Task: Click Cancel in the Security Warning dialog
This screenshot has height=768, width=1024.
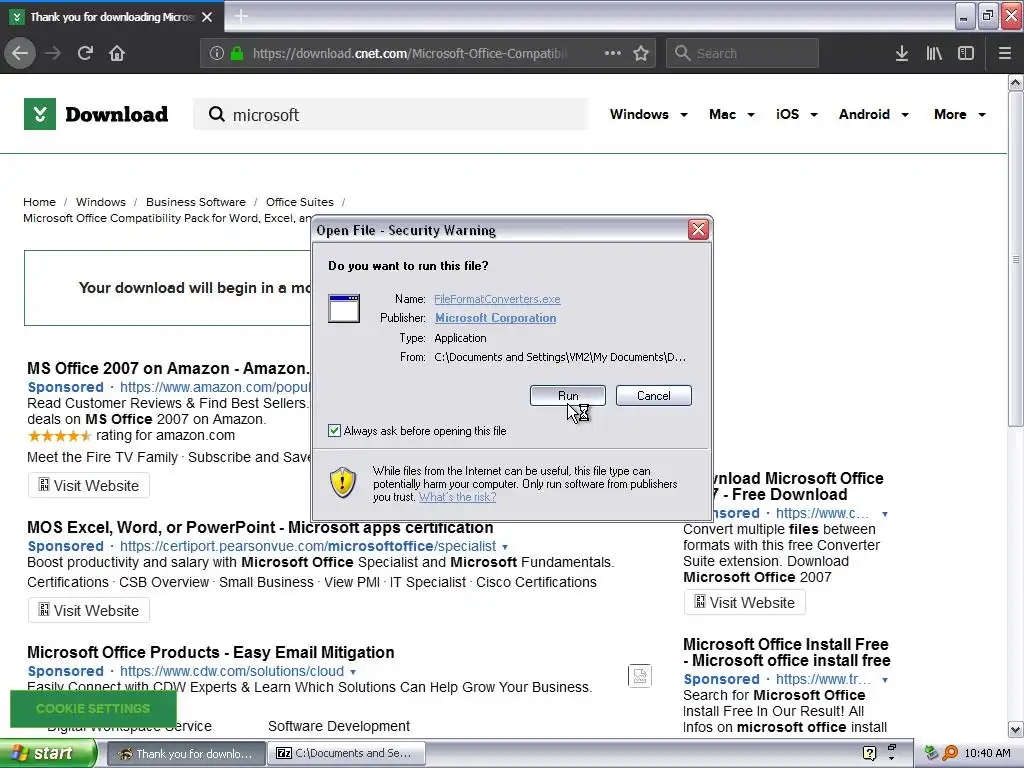Action: click(x=653, y=395)
